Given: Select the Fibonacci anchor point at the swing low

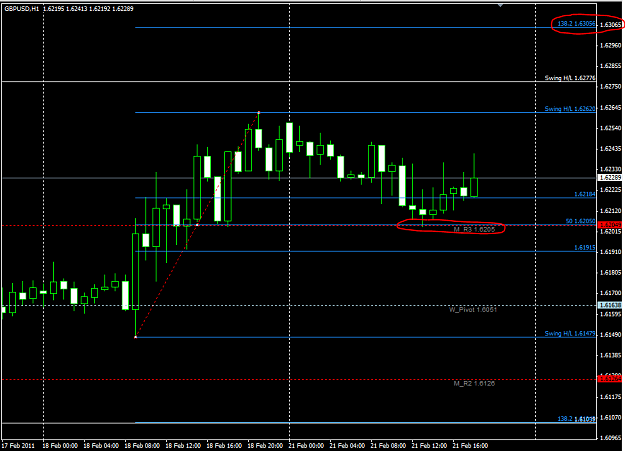Looking at the screenshot, I should [x=136, y=337].
